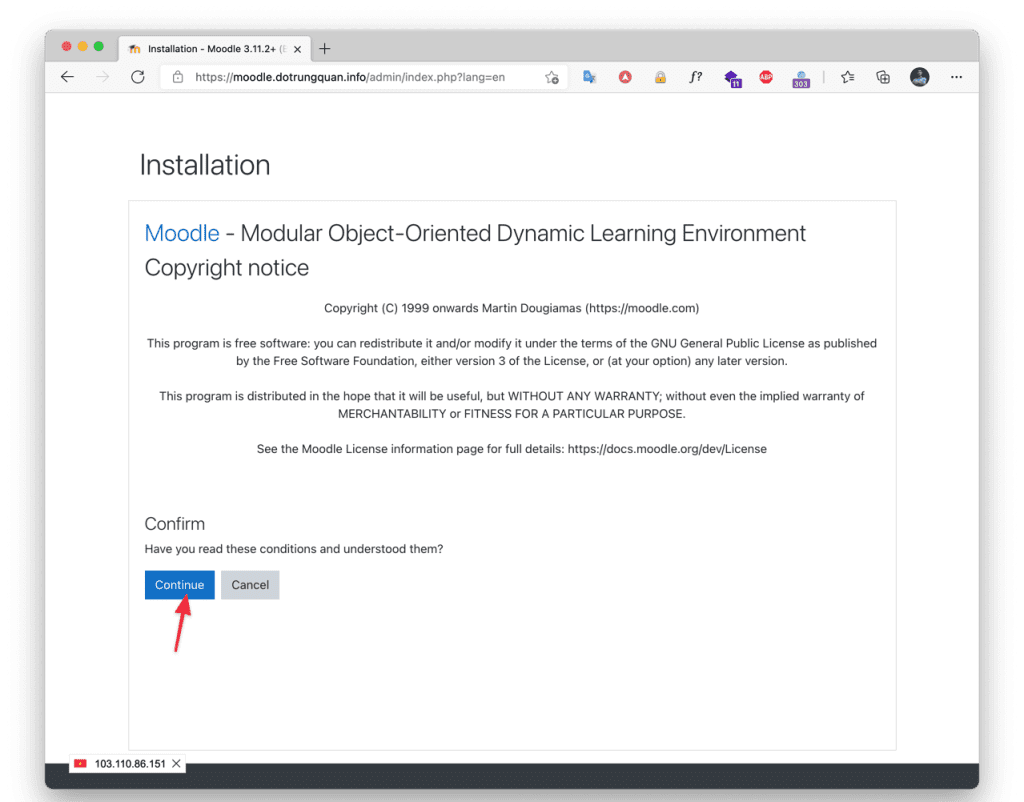Click the Continue button
The height and width of the screenshot is (802, 1024).
click(x=179, y=585)
